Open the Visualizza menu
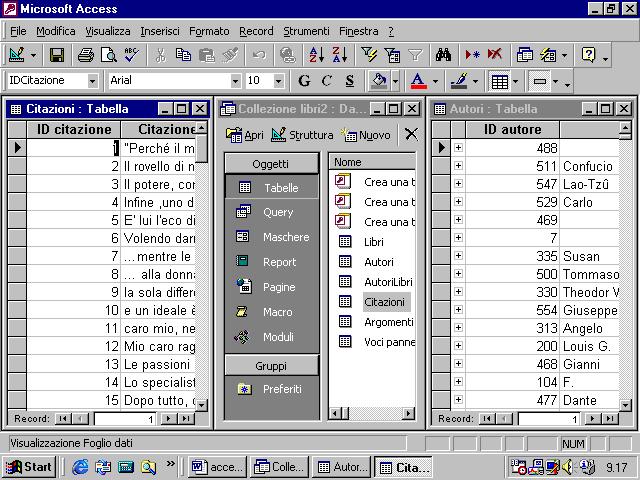This screenshot has width=640, height=480. (x=108, y=31)
